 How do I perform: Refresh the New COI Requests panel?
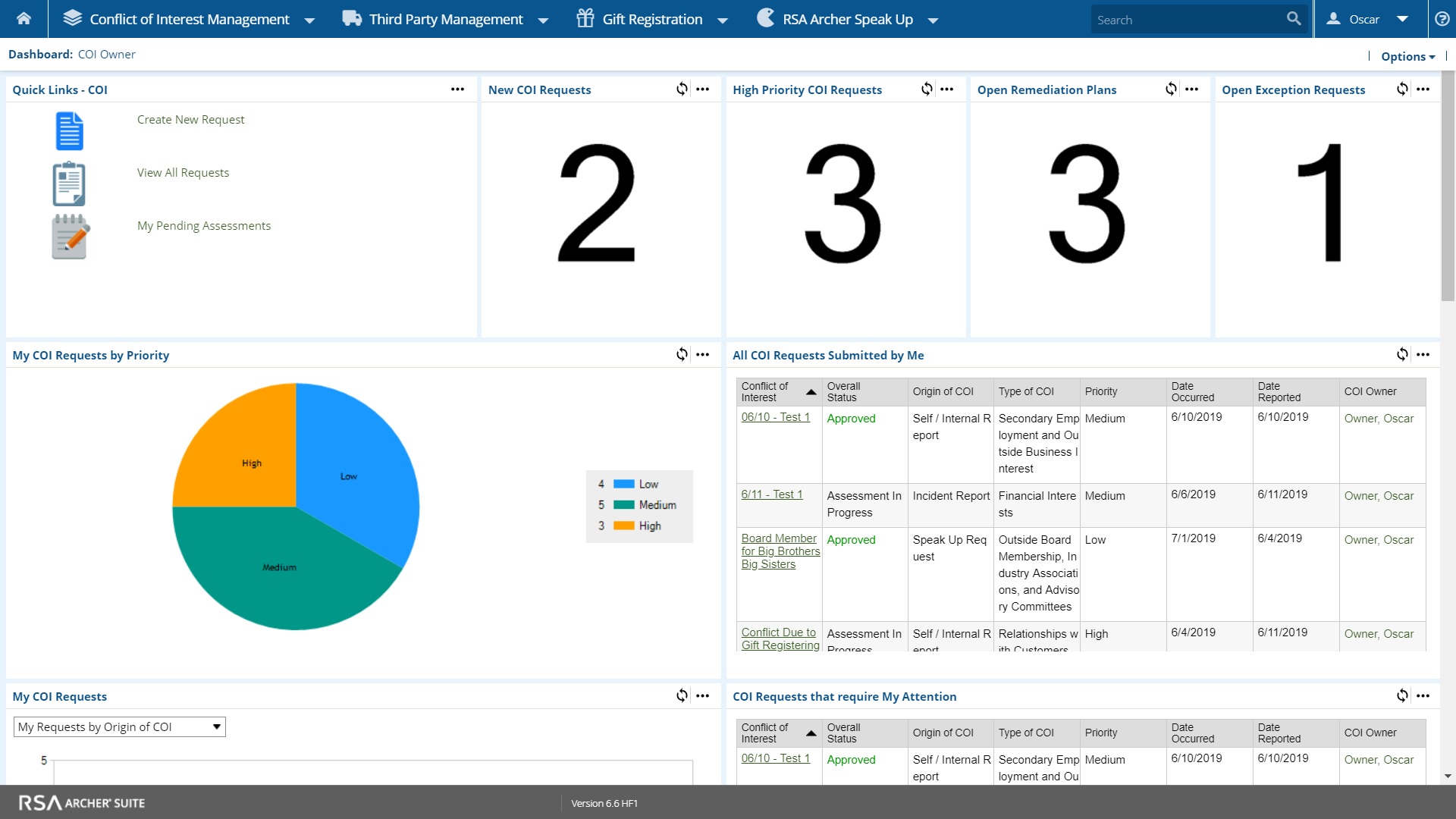682,89
